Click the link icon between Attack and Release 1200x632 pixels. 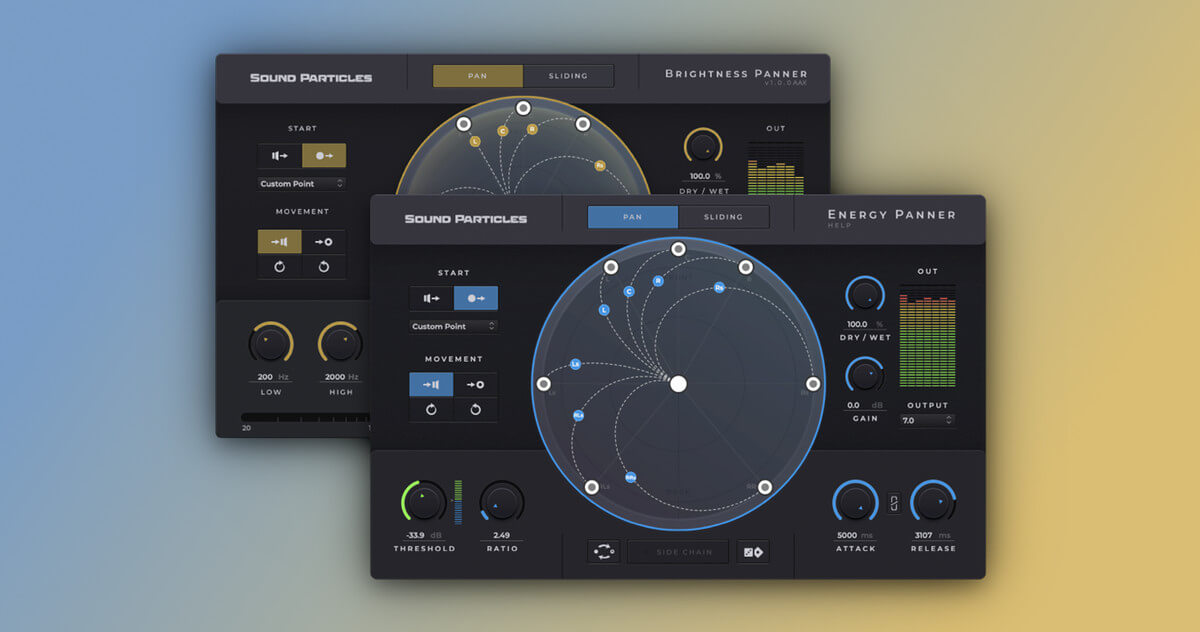[894, 504]
